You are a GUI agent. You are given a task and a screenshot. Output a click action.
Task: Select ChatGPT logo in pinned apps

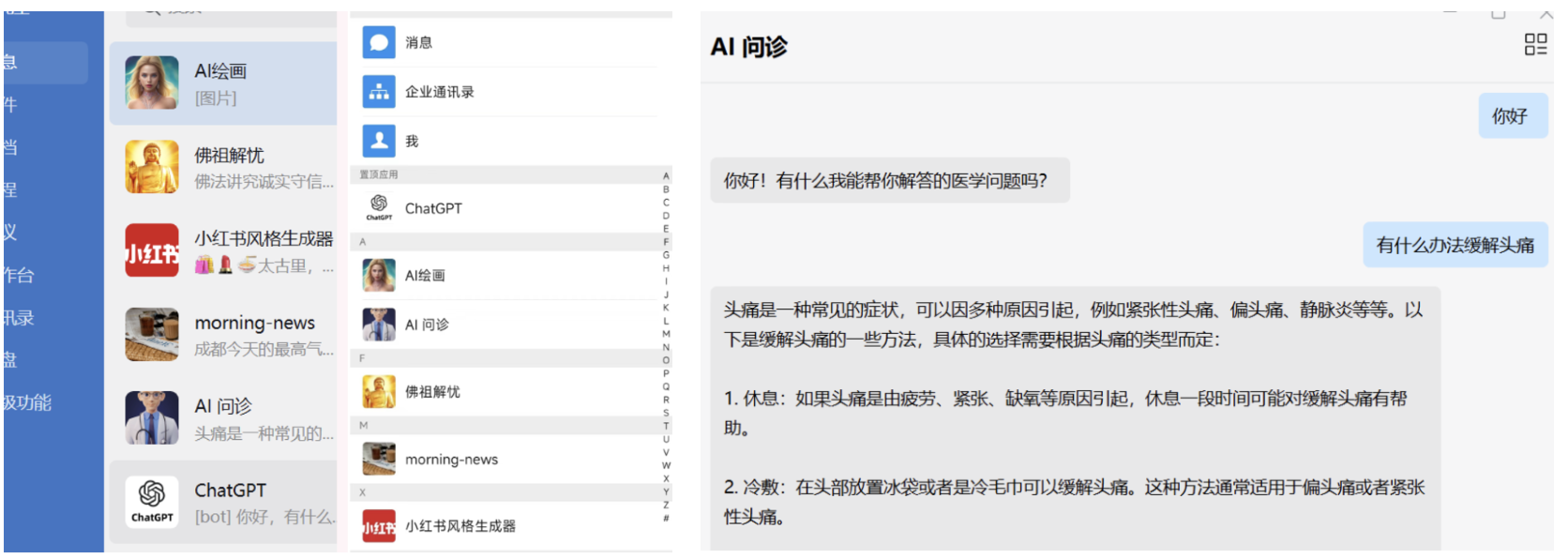(x=379, y=208)
